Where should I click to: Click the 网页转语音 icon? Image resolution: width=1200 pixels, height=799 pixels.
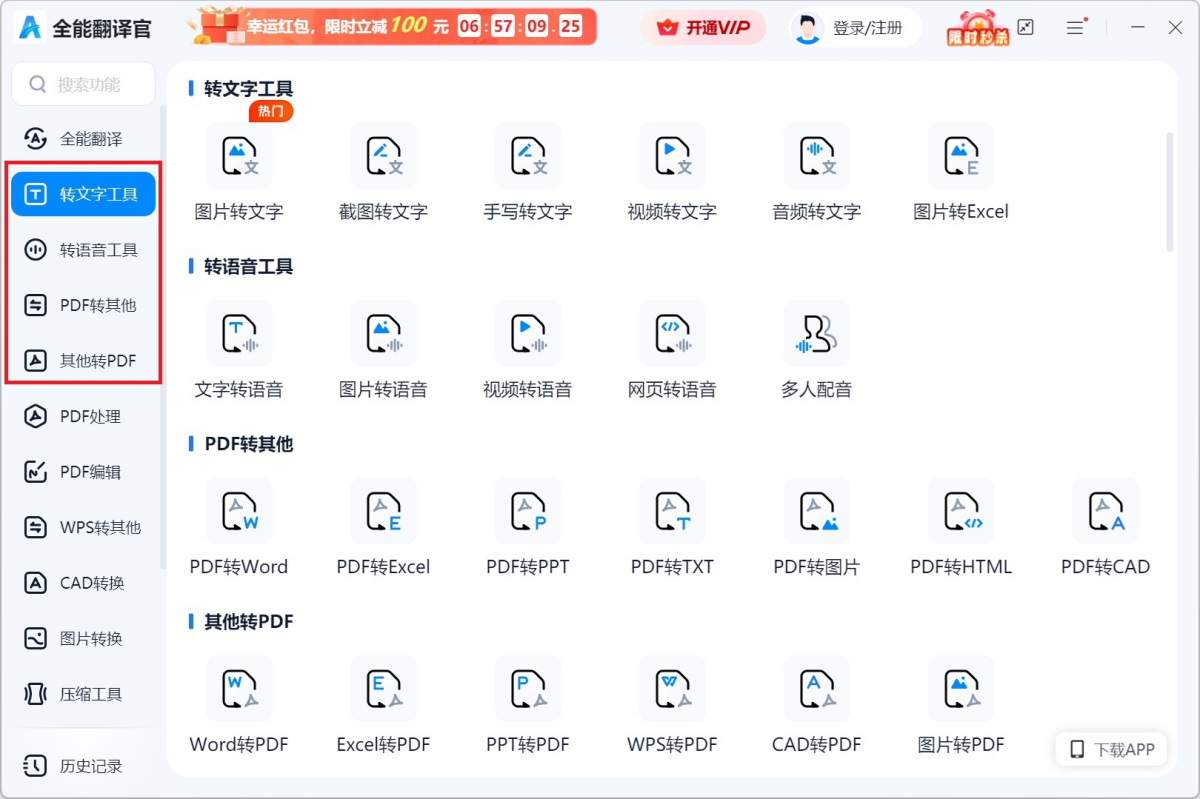[672, 334]
